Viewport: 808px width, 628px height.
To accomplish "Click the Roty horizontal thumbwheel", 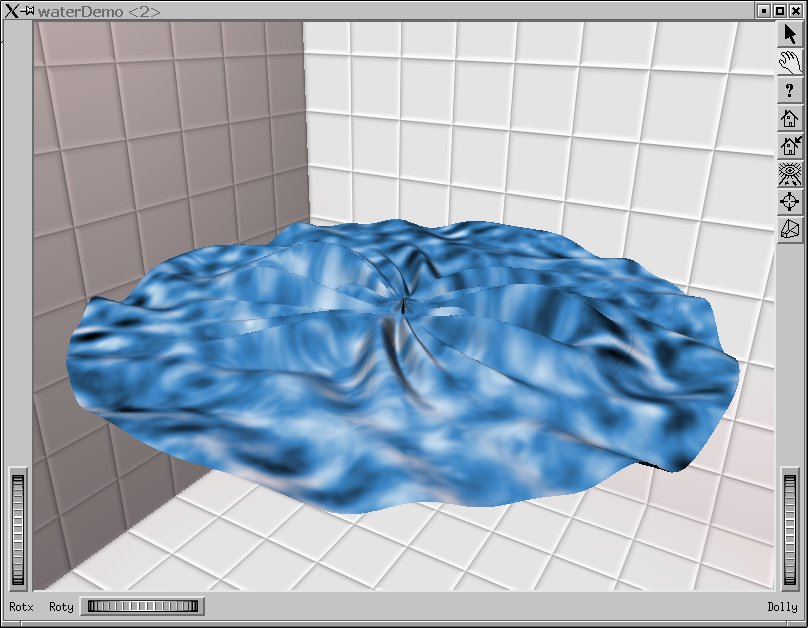I will click(143, 606).
